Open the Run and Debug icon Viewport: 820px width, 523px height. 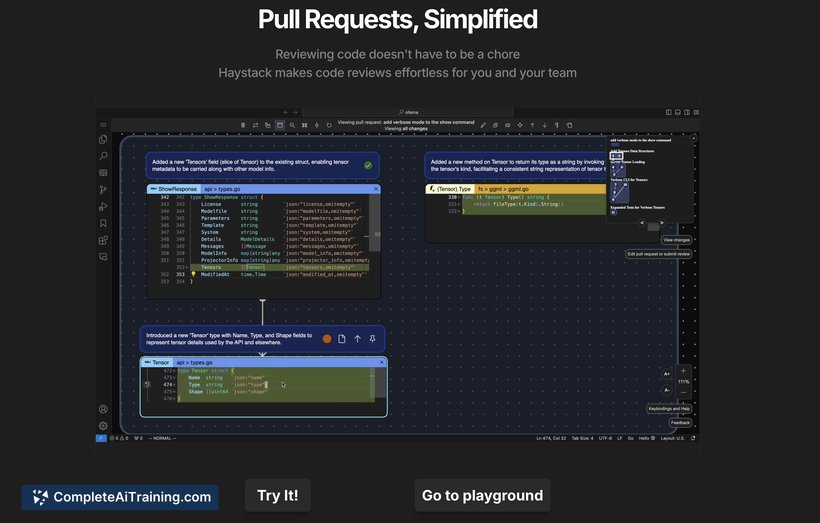(x=103, y=207)
